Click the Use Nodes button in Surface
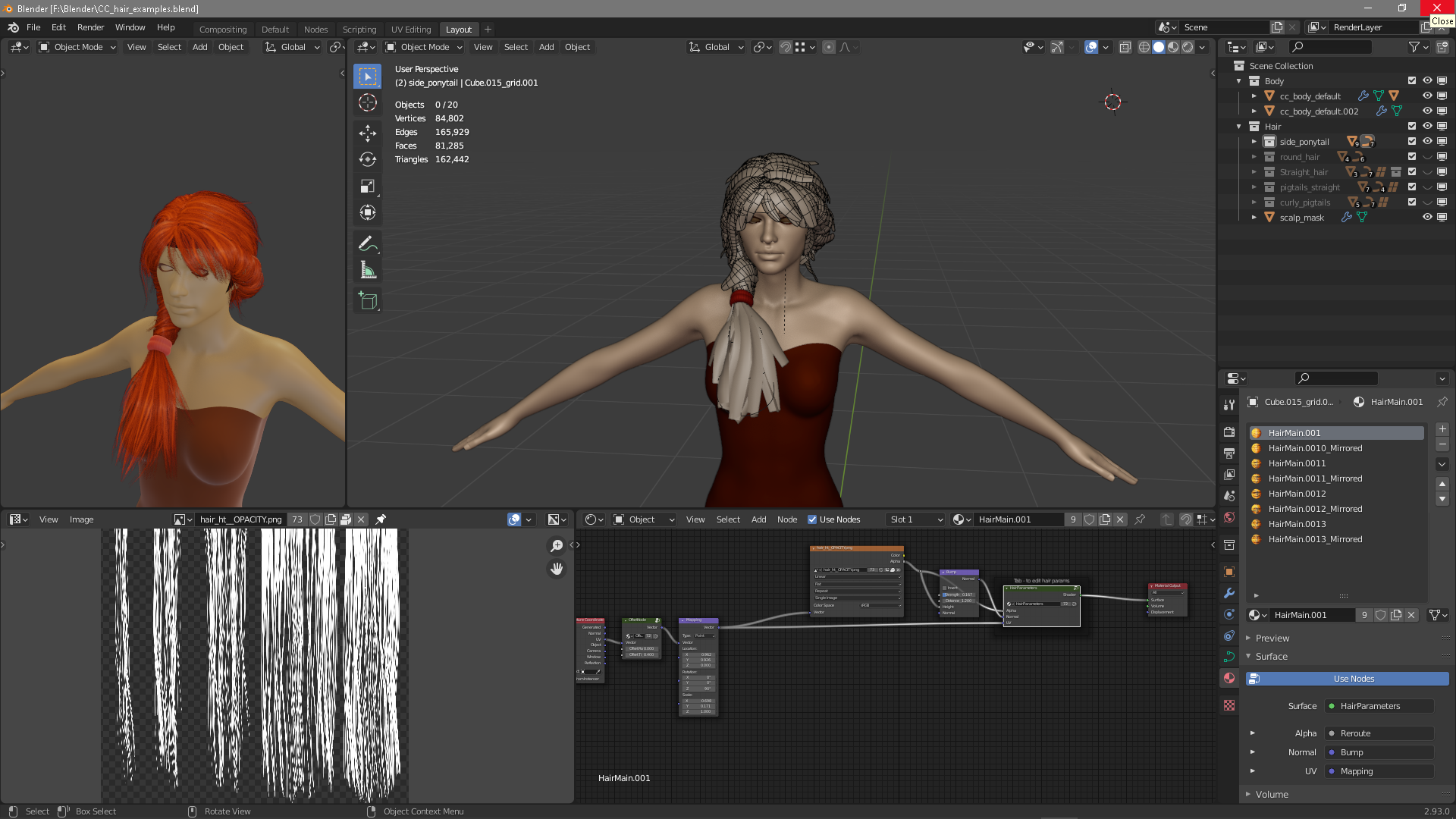 tap(1348, 679)
